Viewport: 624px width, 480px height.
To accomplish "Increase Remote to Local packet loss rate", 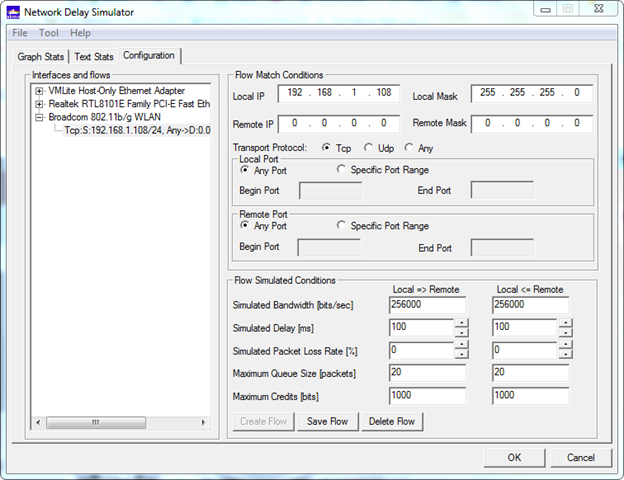I will click(565, 345).
